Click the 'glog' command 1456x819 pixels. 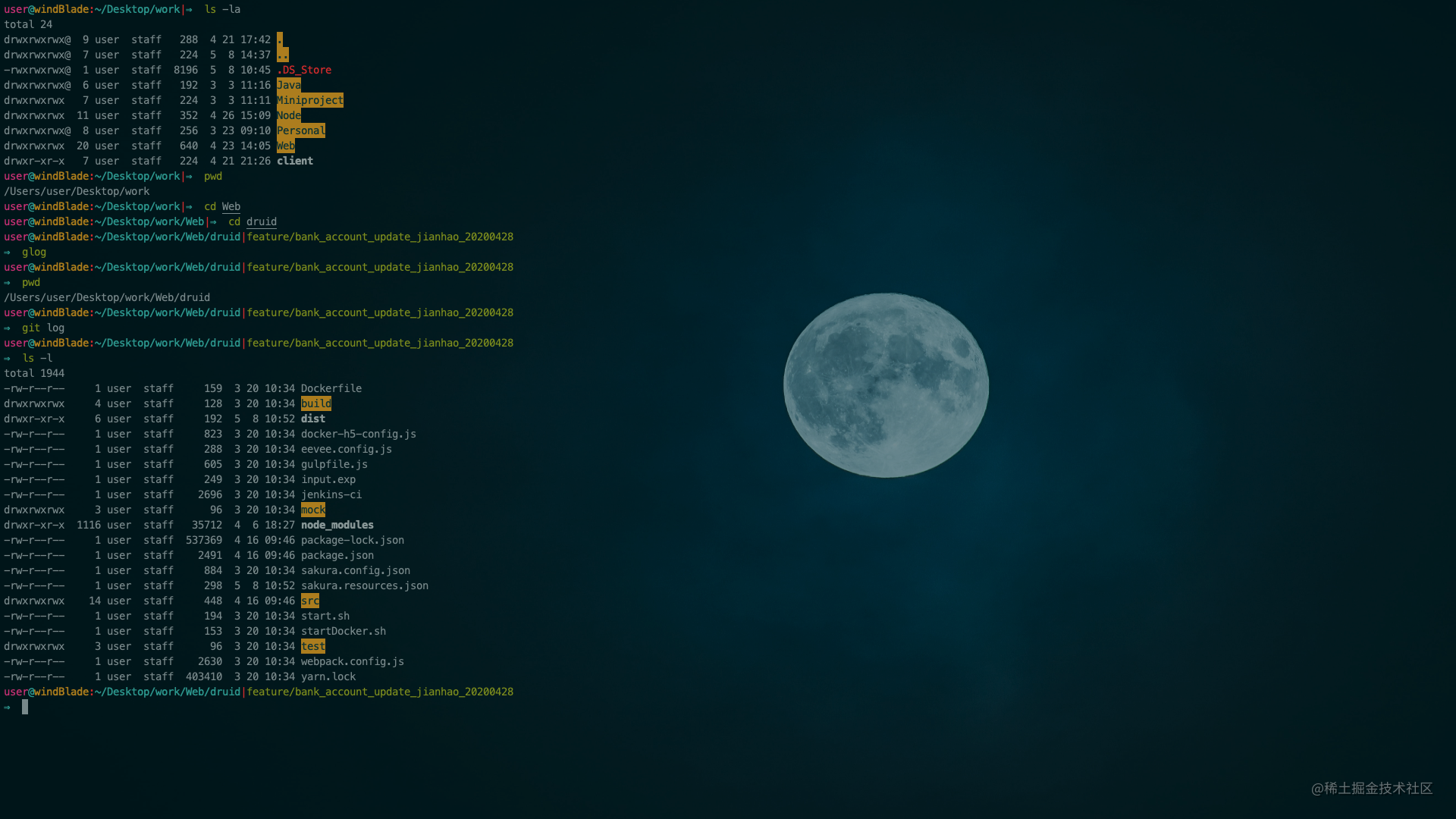pos(34,252)
